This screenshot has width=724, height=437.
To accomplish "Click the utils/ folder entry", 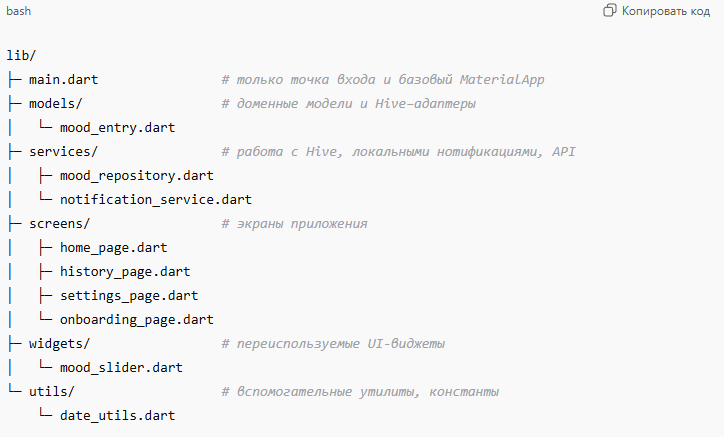I will click(52, 391).
